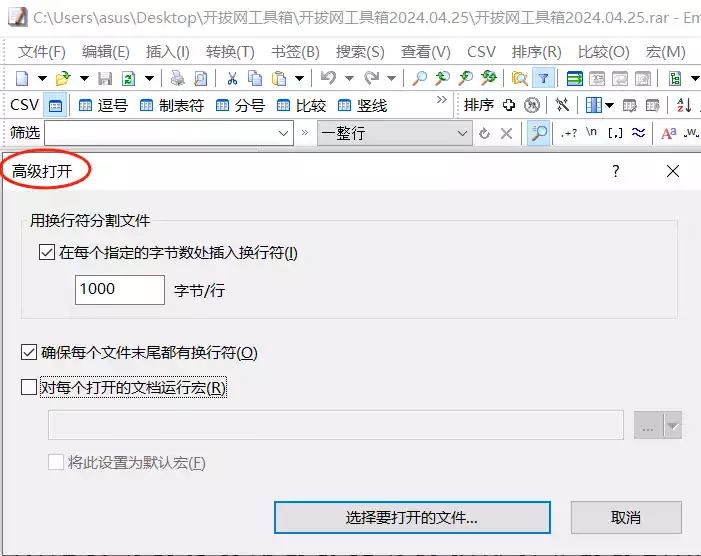Click the Find magnifier icon in toolbar
This screenshot has height=556, width=701.
point(420,78)
